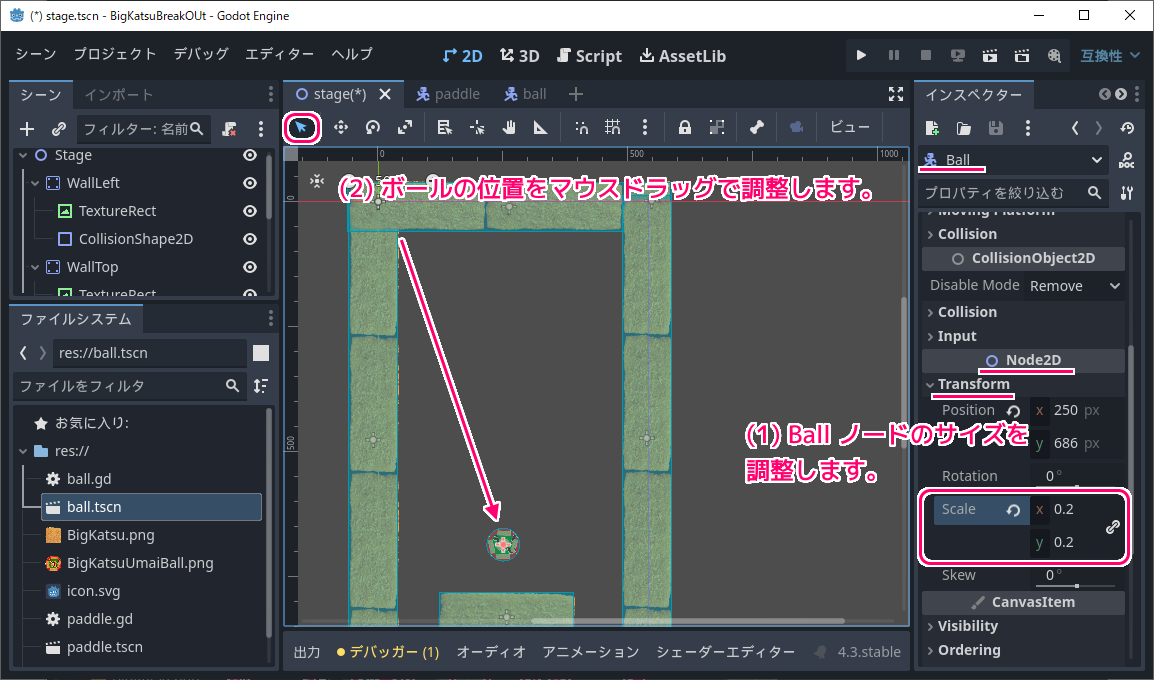Stop the running project
The height and width of the screenshot is (680, 1154).
coord(926,55)
